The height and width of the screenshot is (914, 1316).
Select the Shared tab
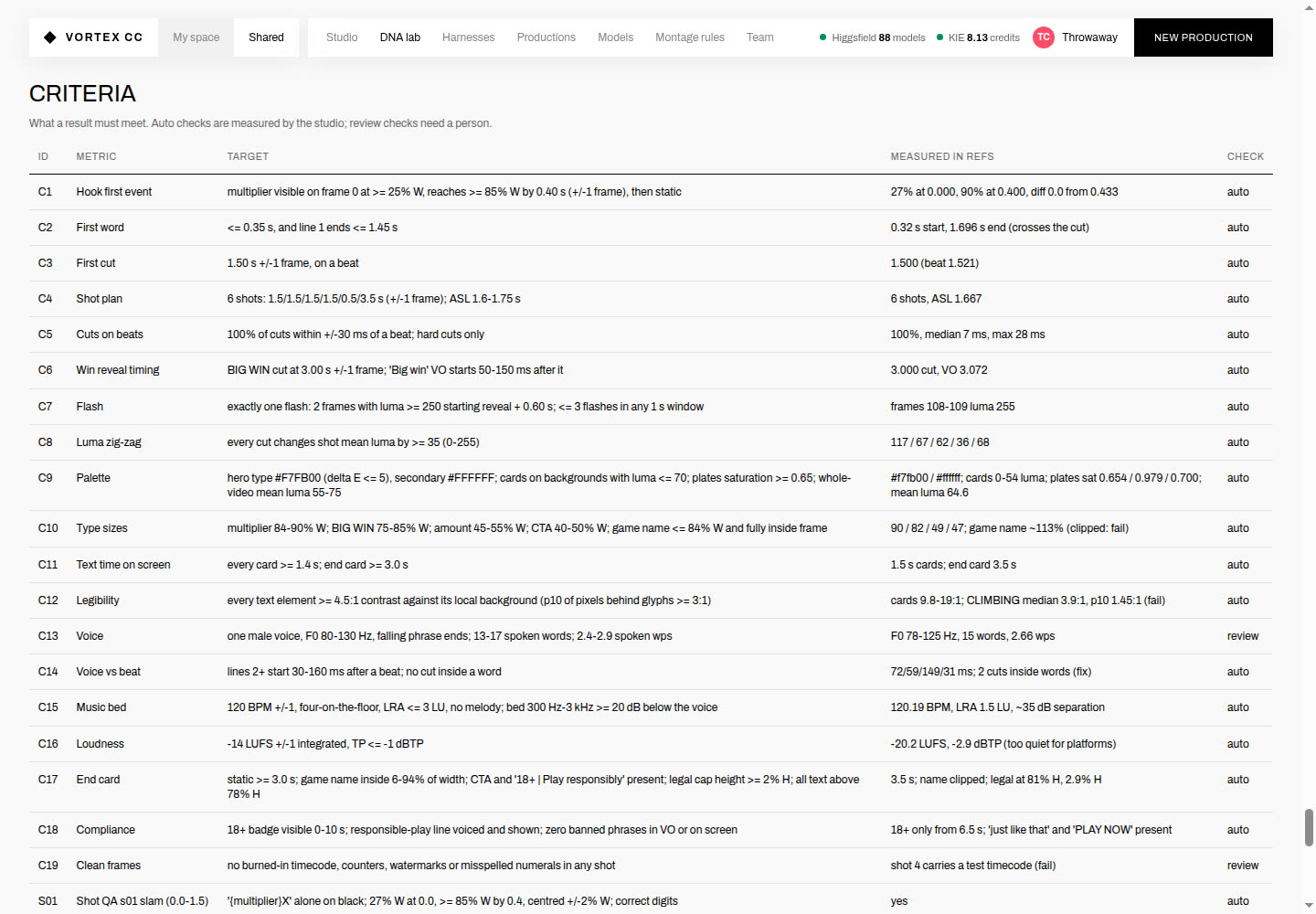(266, 37)
